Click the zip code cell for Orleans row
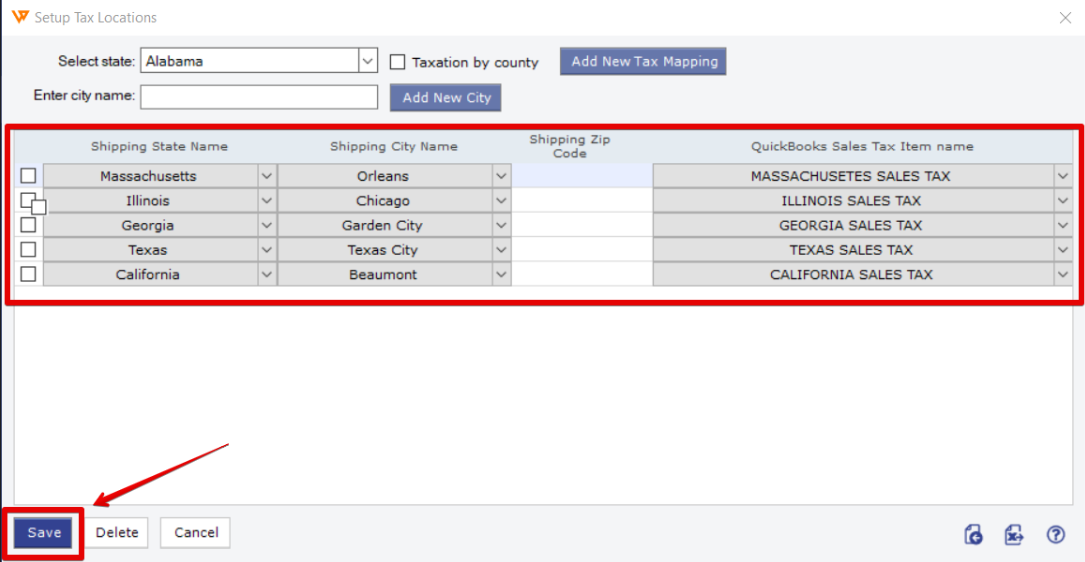This screenshot has height=562, width=1085. [582, 176]
